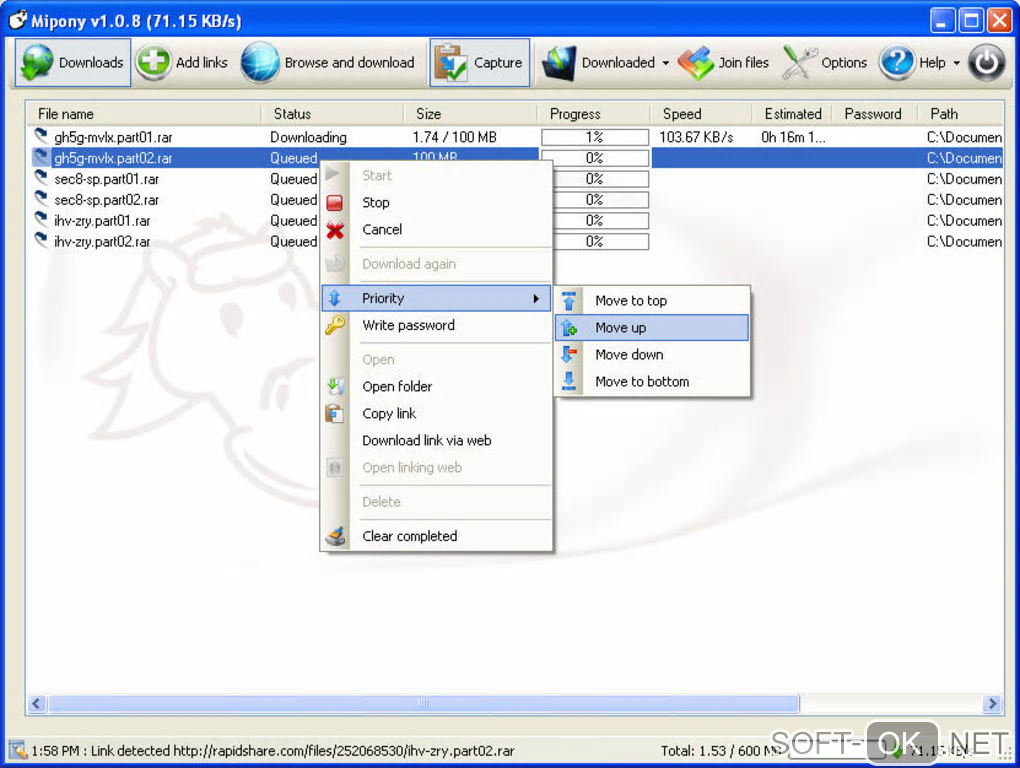Click the Password column header
Screen dimensions: 1020x768
pos(876,114)
